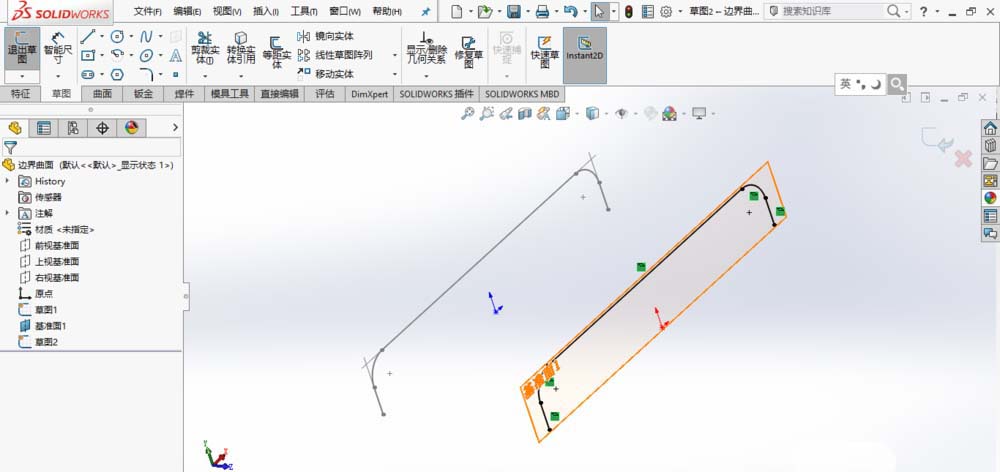Screen dimensions: 1000x472
Task: Open the FeatureManager design tree tab
Action: click(x=15, y=128)
